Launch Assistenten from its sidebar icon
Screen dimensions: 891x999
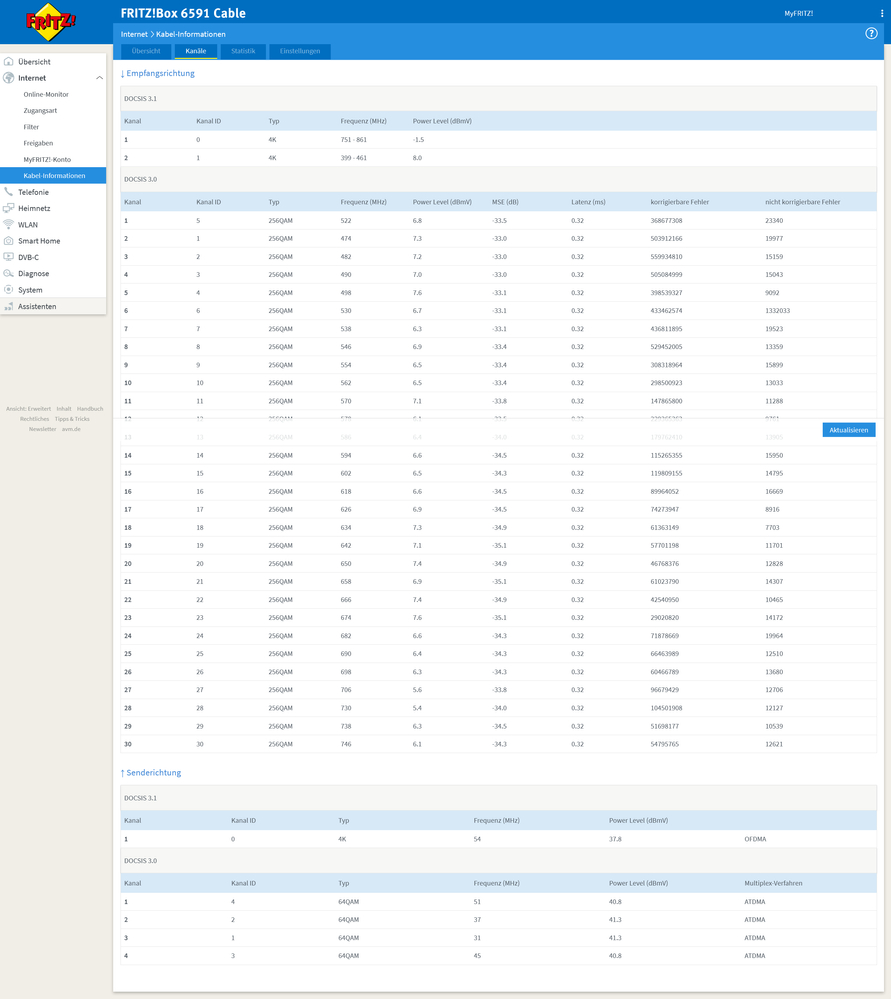[10, 305]
